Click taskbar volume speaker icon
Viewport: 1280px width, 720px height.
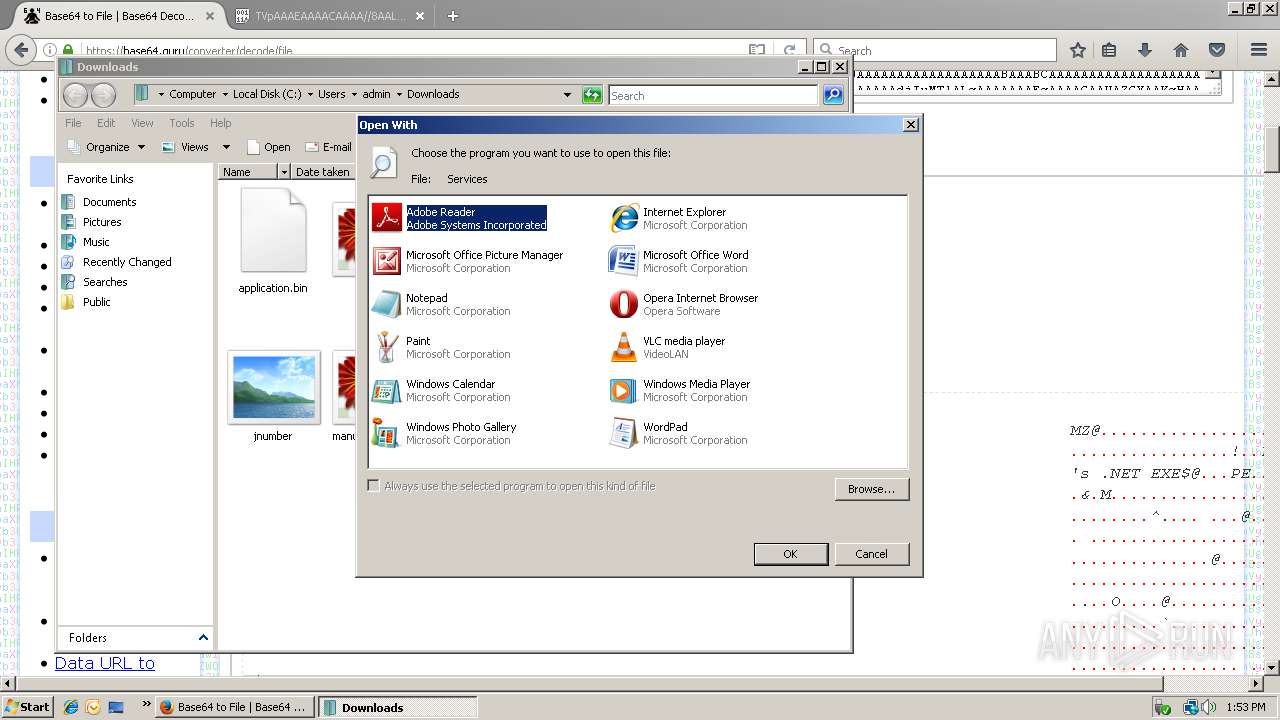[1211, 707]
